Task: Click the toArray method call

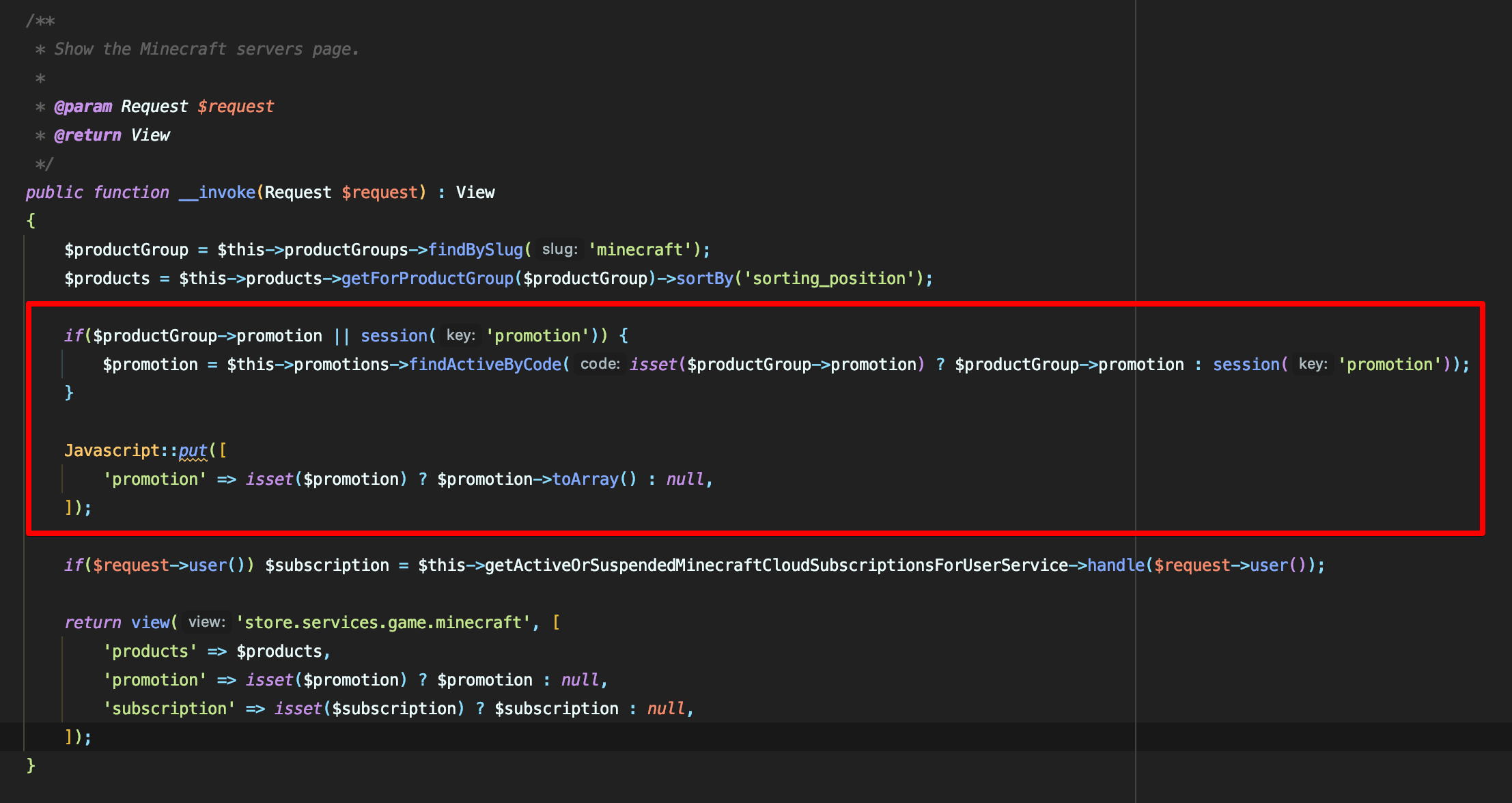Action: coord(585,479)
